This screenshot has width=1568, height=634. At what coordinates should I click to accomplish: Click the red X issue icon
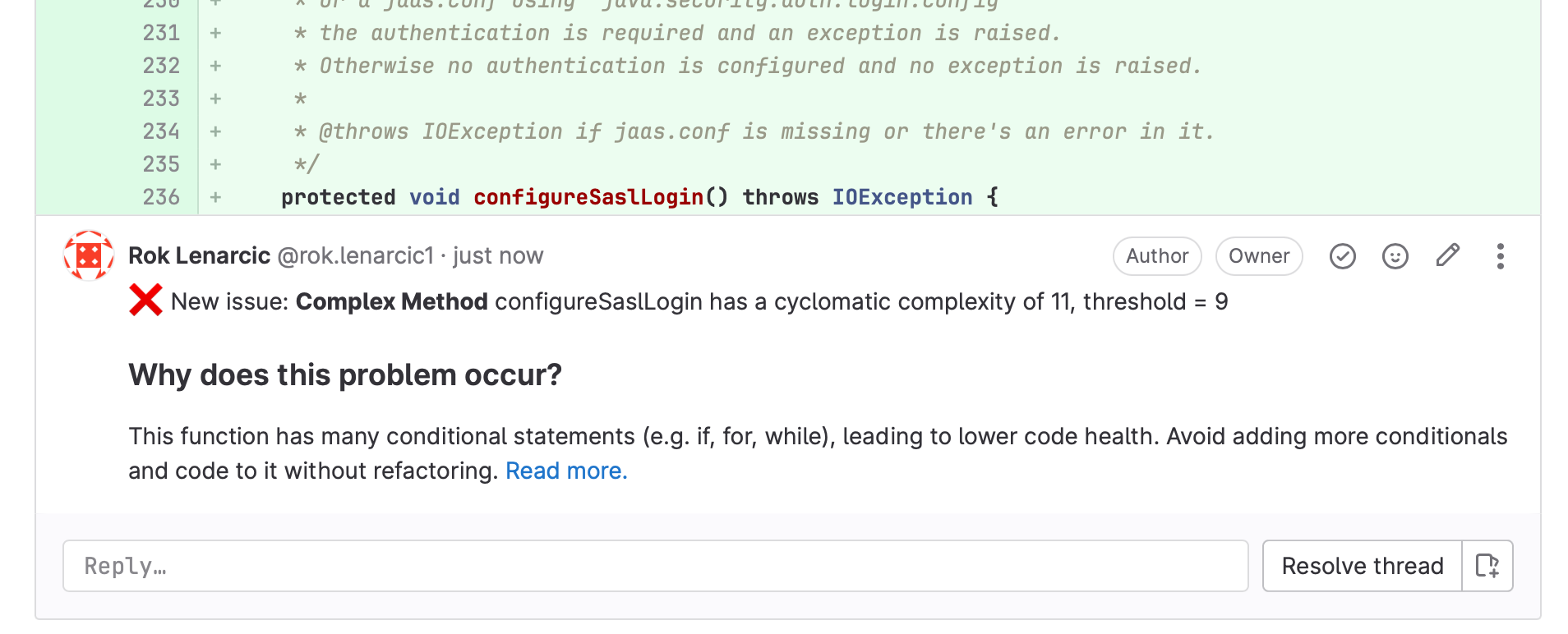[x=145, y=301]
